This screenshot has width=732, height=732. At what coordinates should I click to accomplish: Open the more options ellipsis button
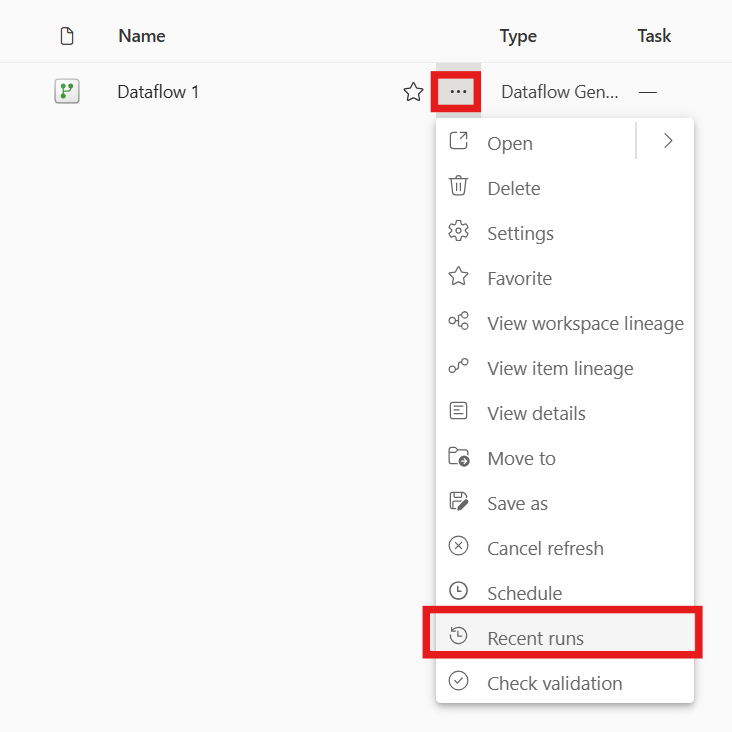click(458, 92)
